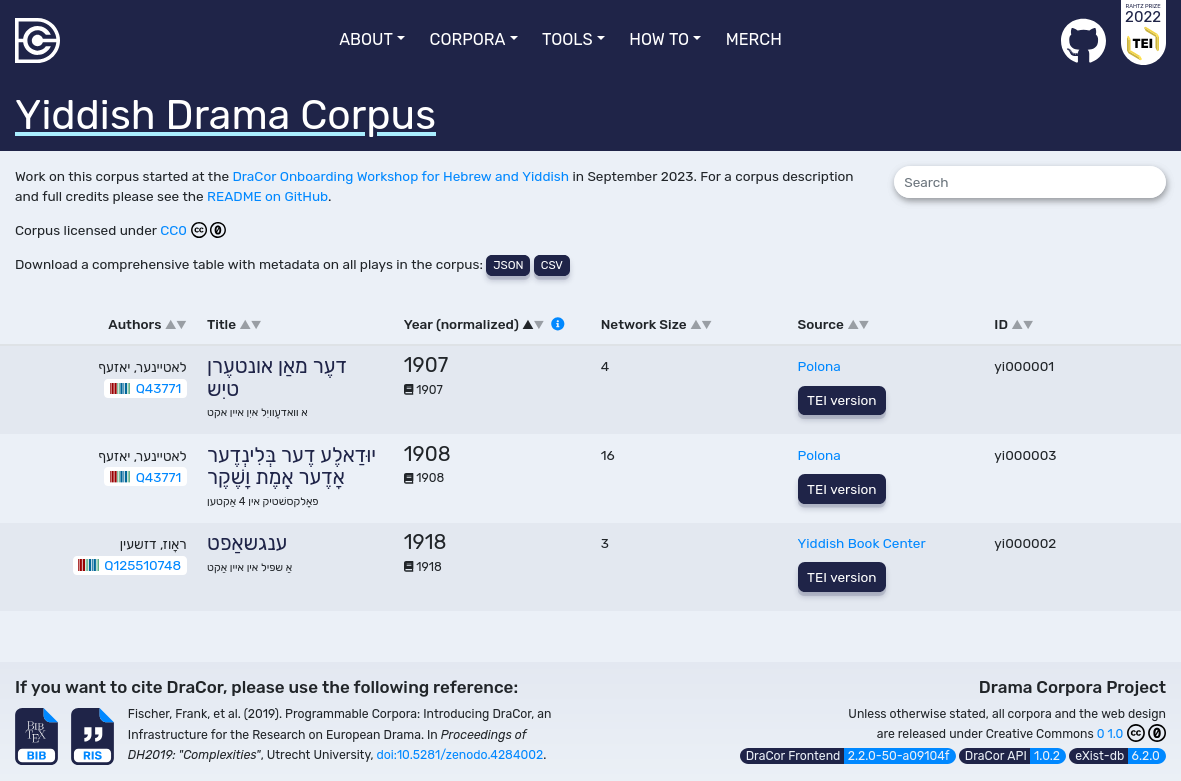Sort table by Year (normalized) column

point(473,325)
